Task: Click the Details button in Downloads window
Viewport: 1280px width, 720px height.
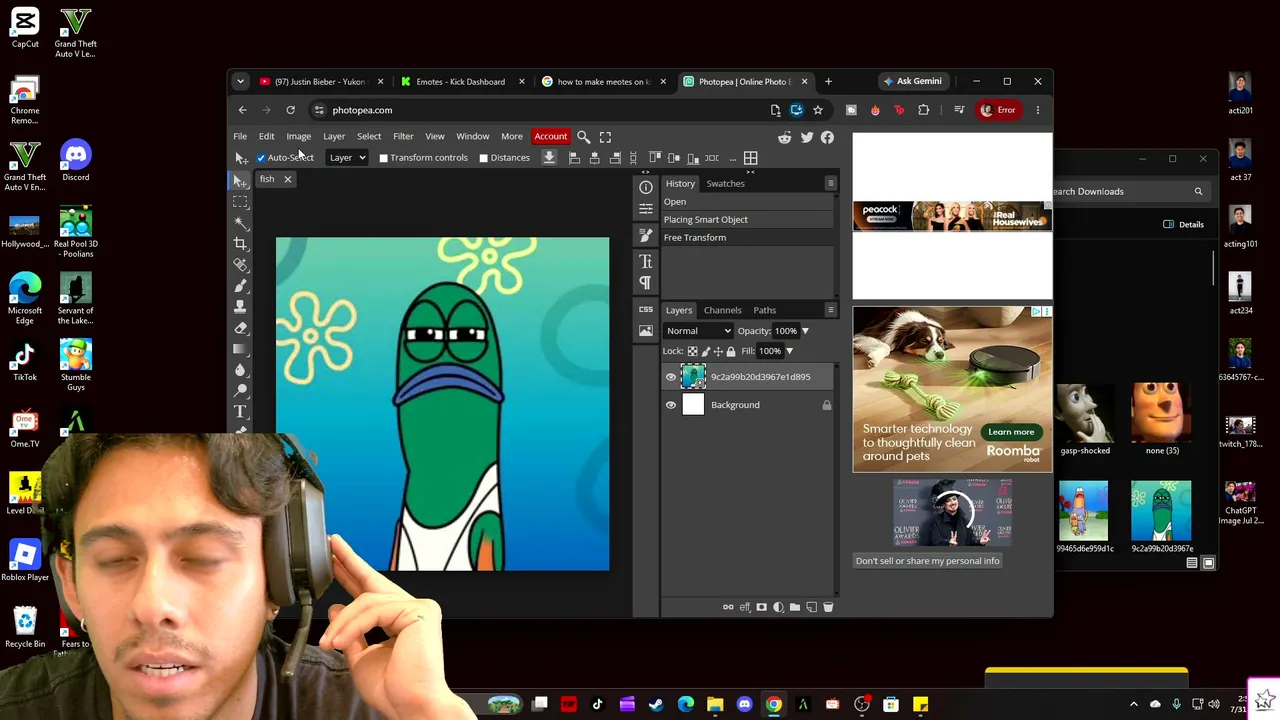Action: [1184, 224]
